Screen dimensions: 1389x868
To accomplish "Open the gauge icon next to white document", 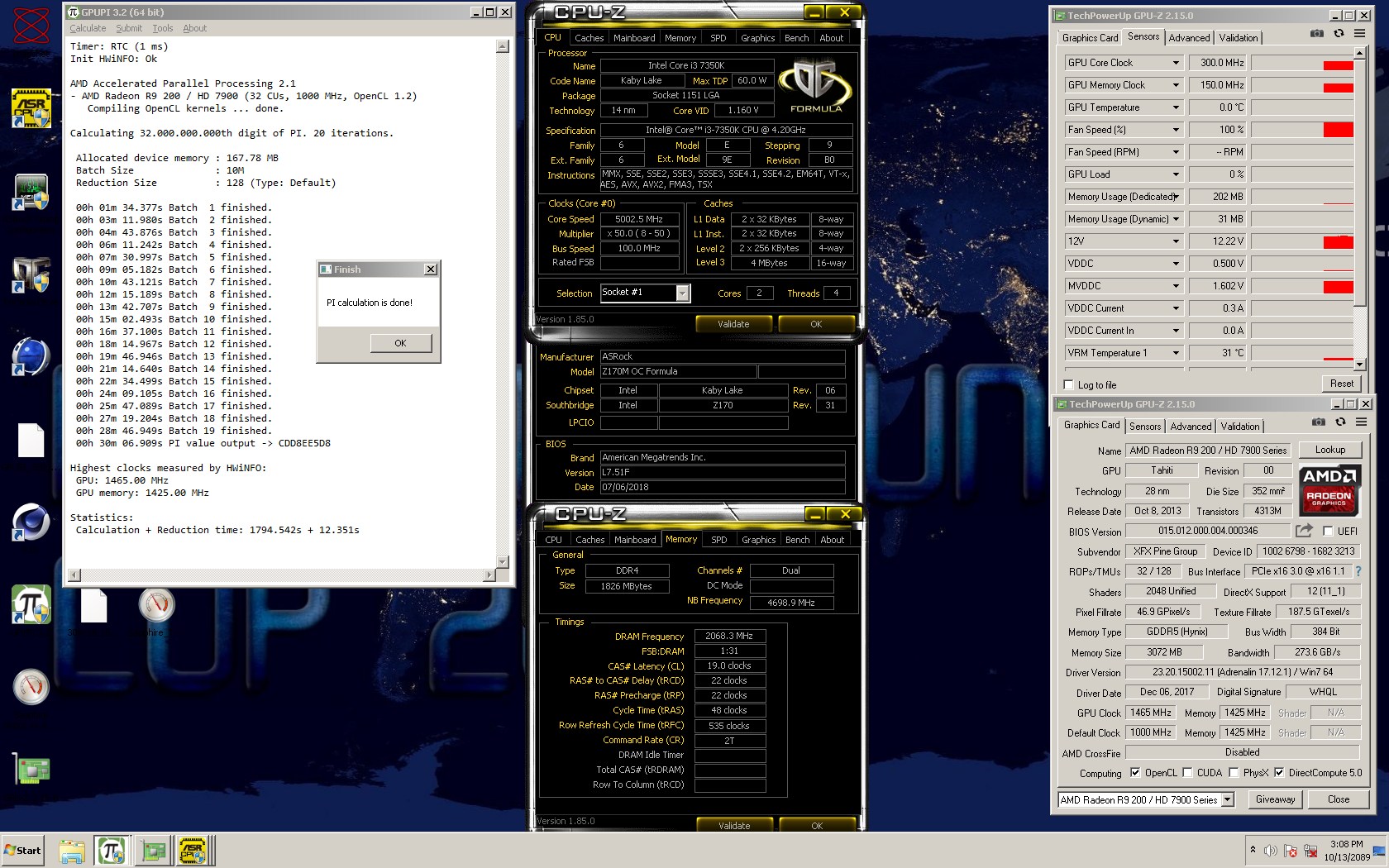I will (x=156, y=605).
